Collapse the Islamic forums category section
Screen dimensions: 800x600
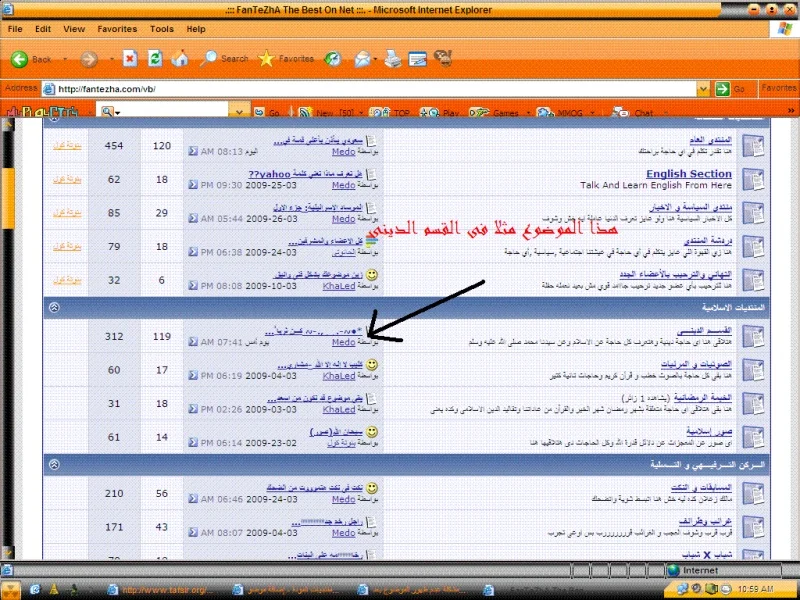coord(54,307)
